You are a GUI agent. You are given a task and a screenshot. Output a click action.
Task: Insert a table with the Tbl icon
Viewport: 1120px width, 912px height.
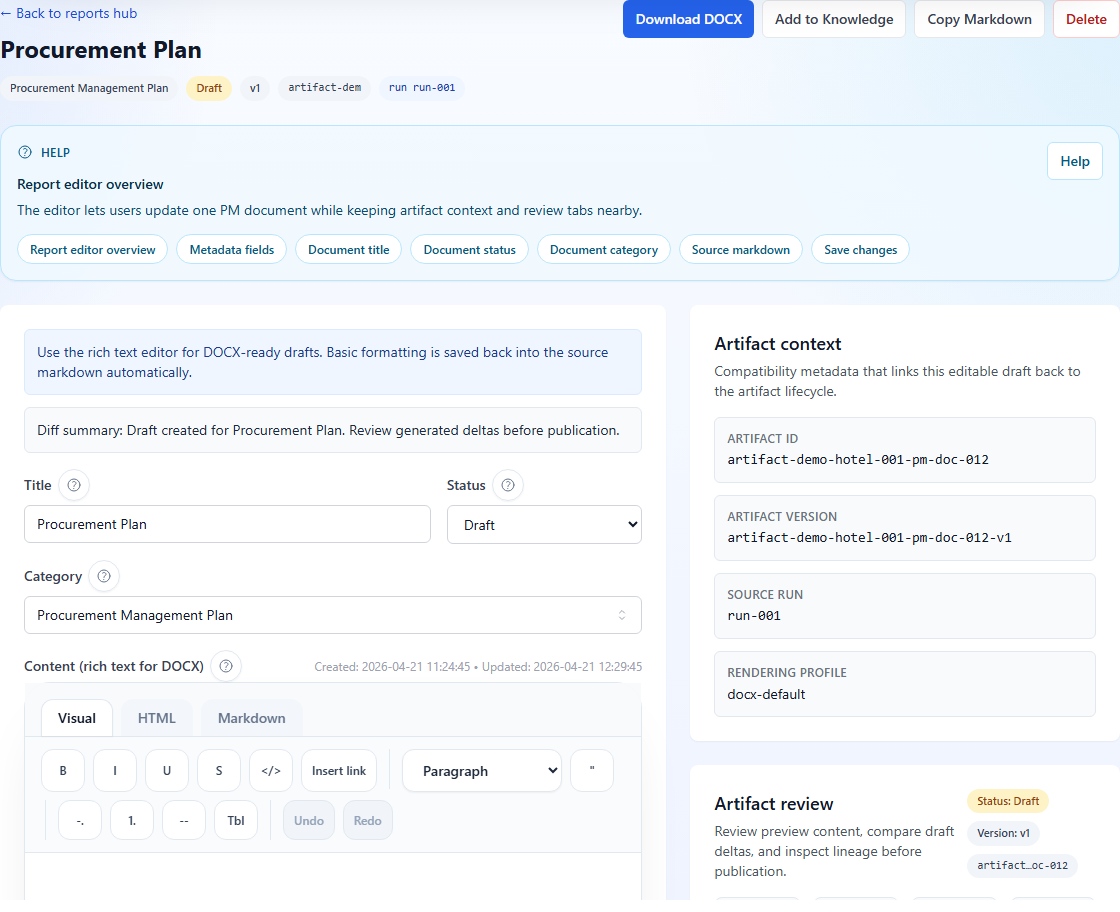[x=235, y=820]
